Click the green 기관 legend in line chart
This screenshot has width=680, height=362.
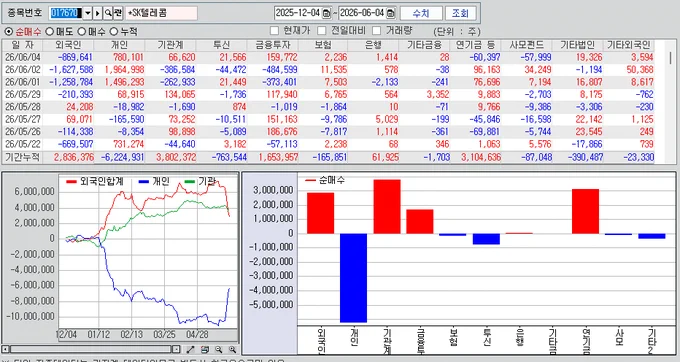click(200, 182)
